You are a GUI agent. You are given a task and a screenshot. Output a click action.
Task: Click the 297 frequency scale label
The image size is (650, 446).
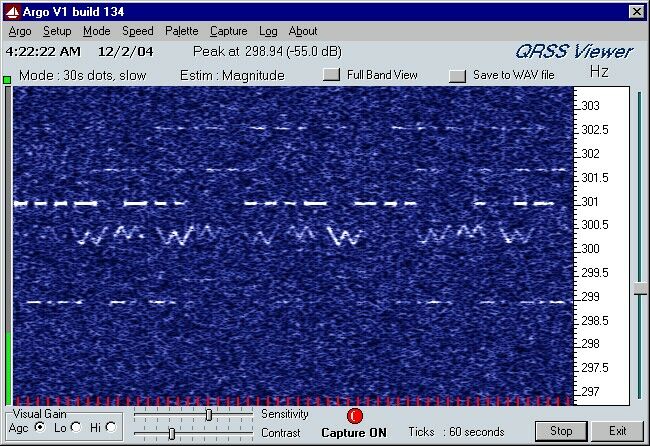pyautogui.click(x=590, y=392)
